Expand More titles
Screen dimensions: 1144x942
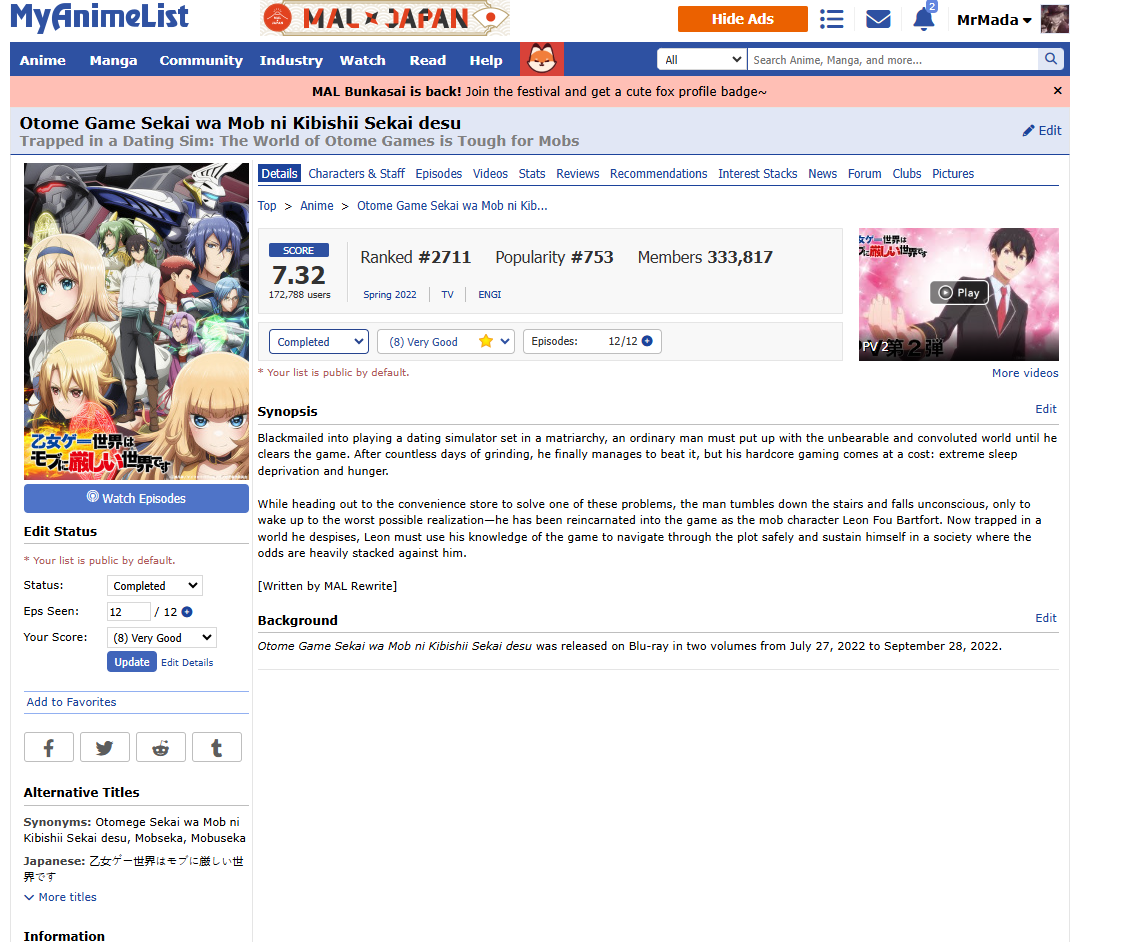coord(61,897)
